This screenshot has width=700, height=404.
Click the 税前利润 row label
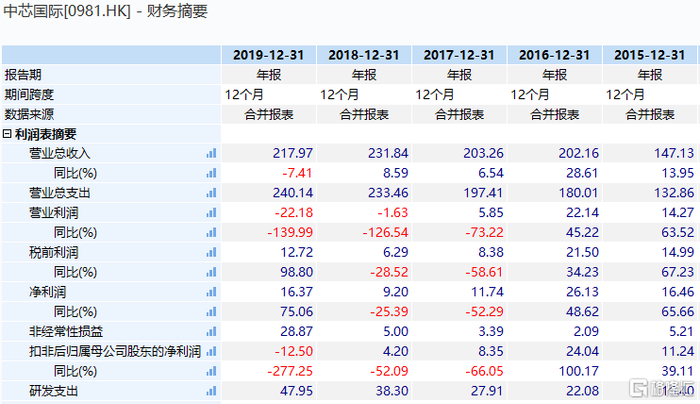54,253
